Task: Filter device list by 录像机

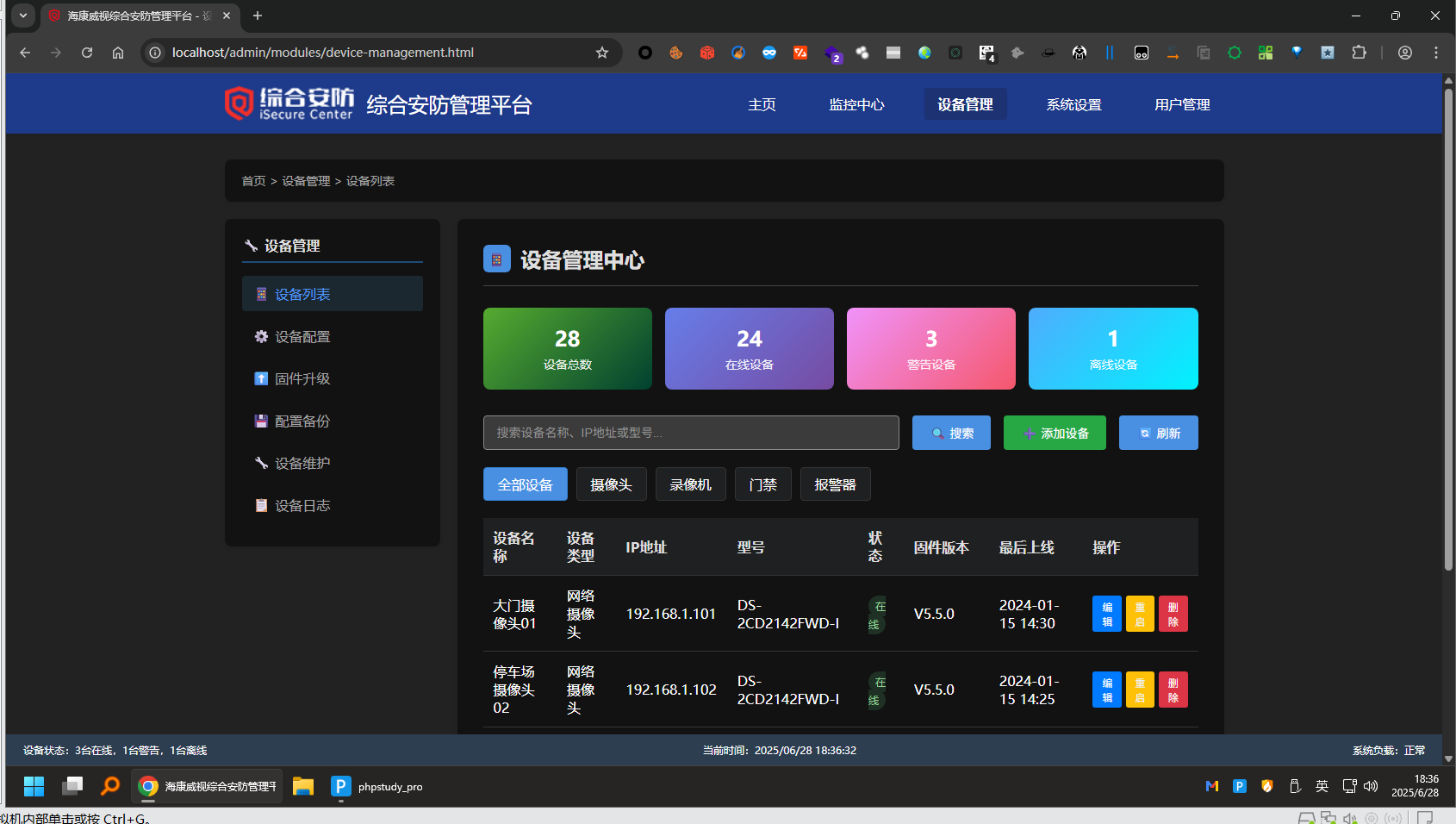Action: pyautogui.click(x=690, y=484)
